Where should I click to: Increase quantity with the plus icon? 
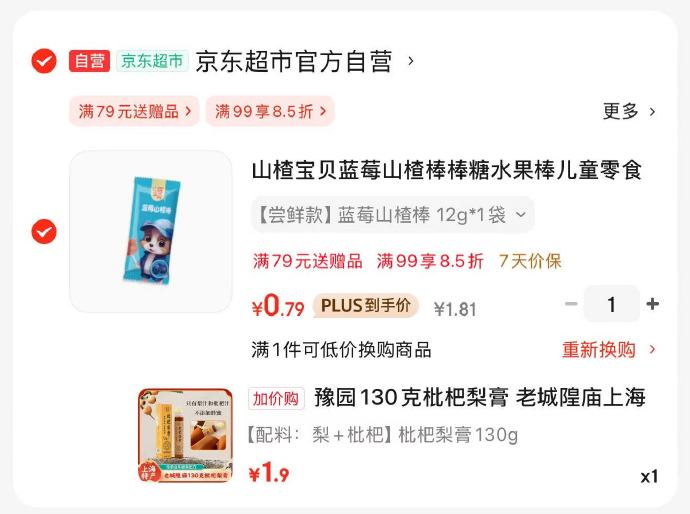click(x=653, y=304)
